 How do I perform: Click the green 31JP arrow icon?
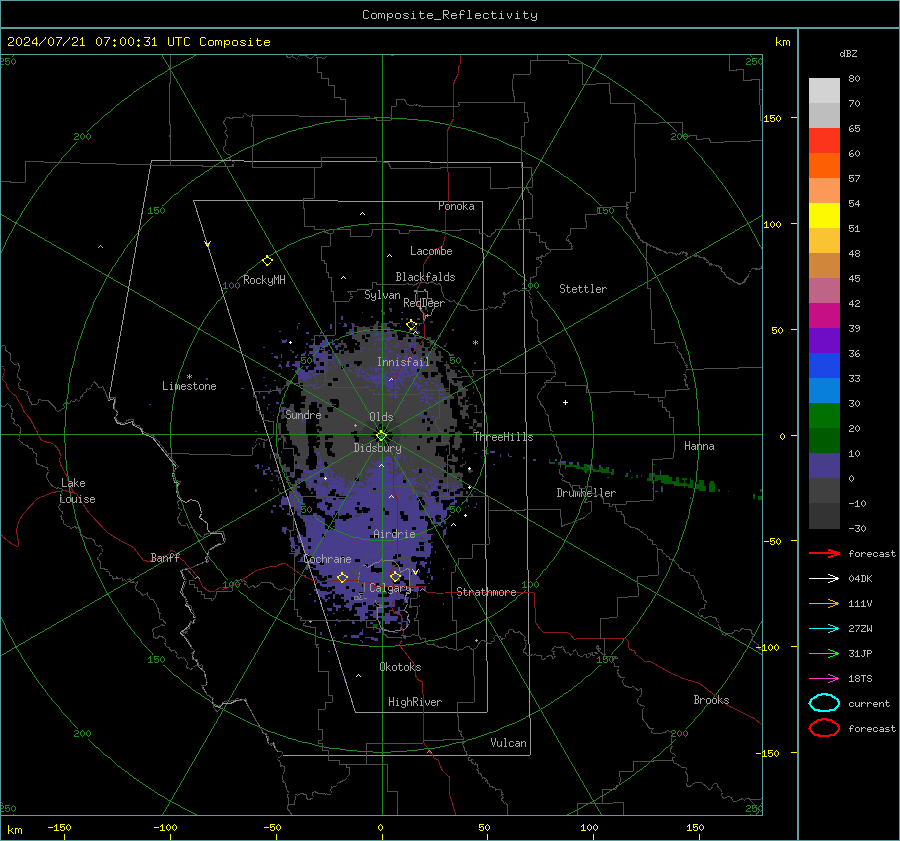pyautogui.click(x=824, y=653)
